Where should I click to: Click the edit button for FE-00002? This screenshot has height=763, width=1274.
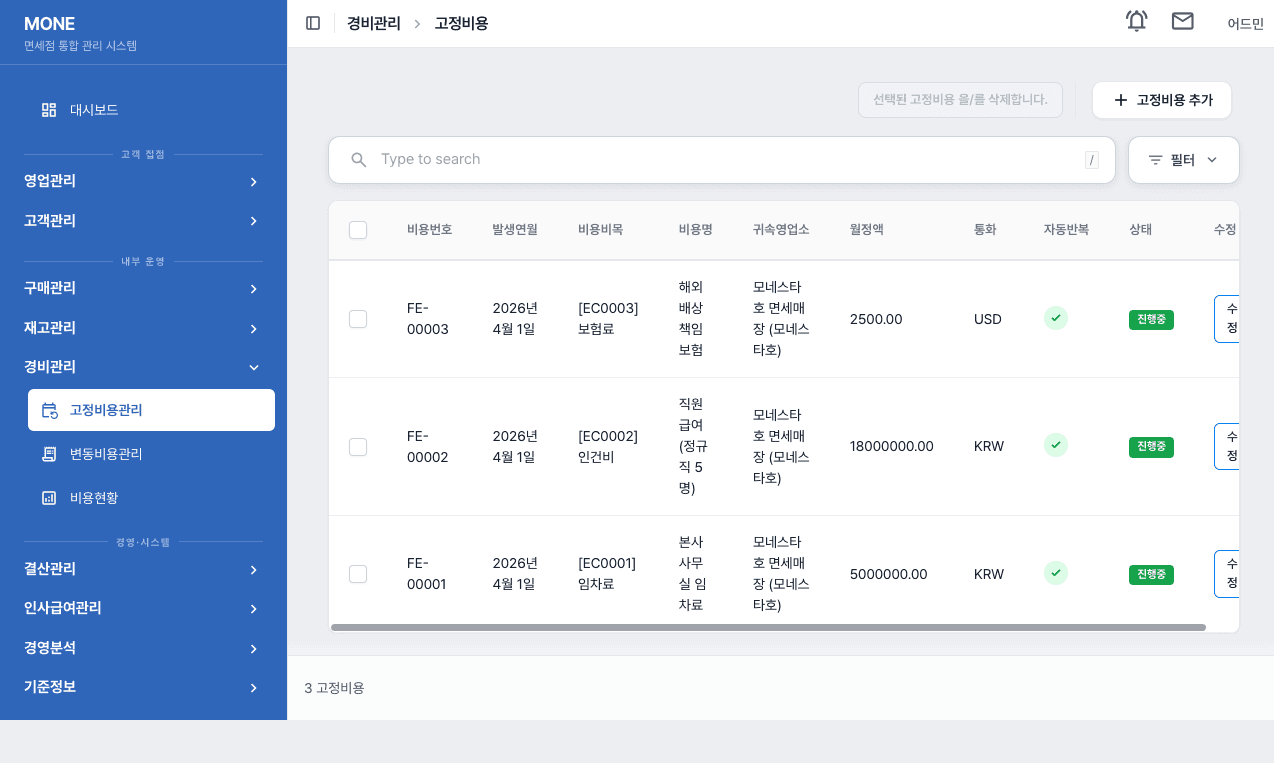[1227, 446]
